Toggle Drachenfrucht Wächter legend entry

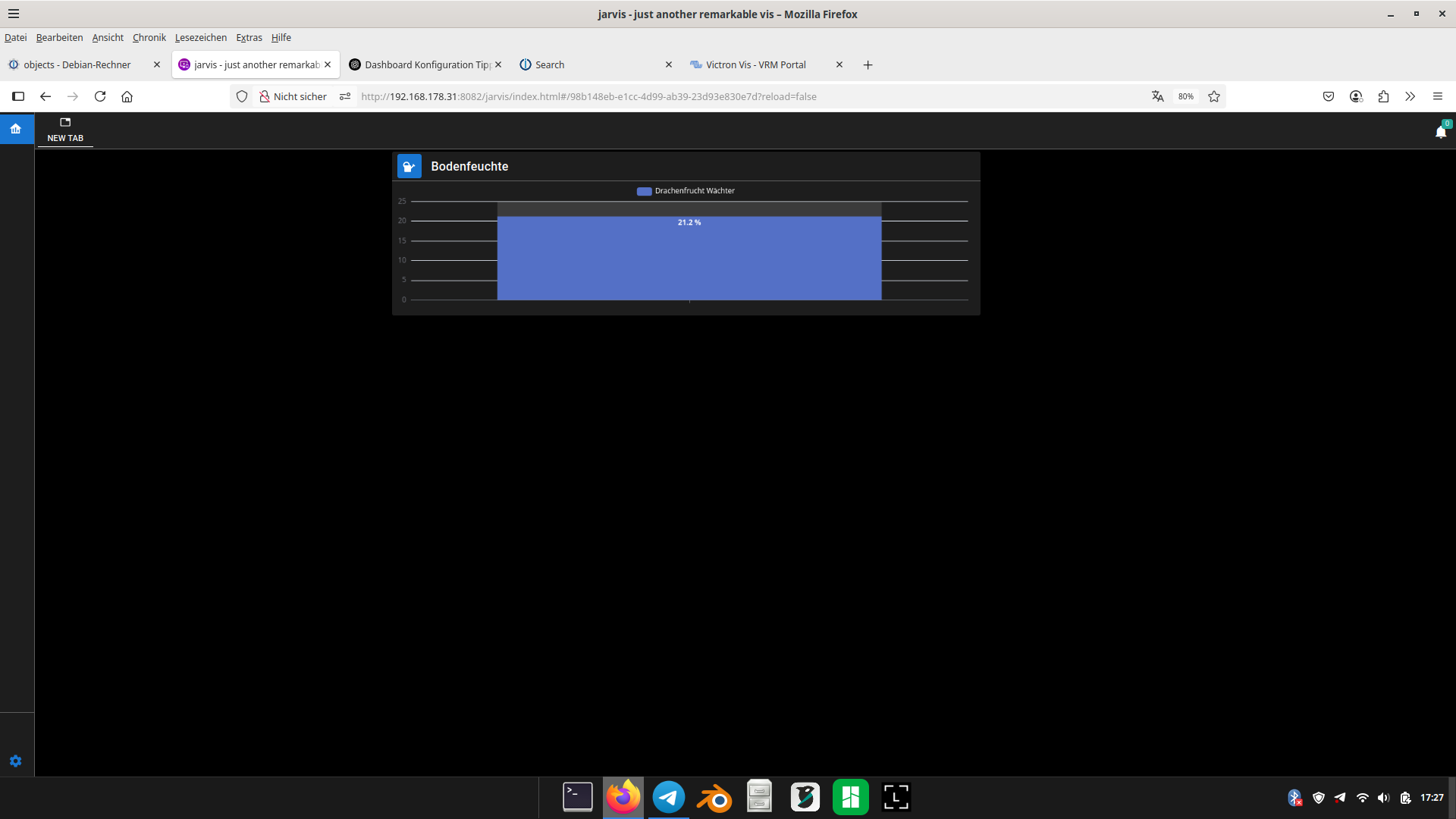tap(686, 191)
